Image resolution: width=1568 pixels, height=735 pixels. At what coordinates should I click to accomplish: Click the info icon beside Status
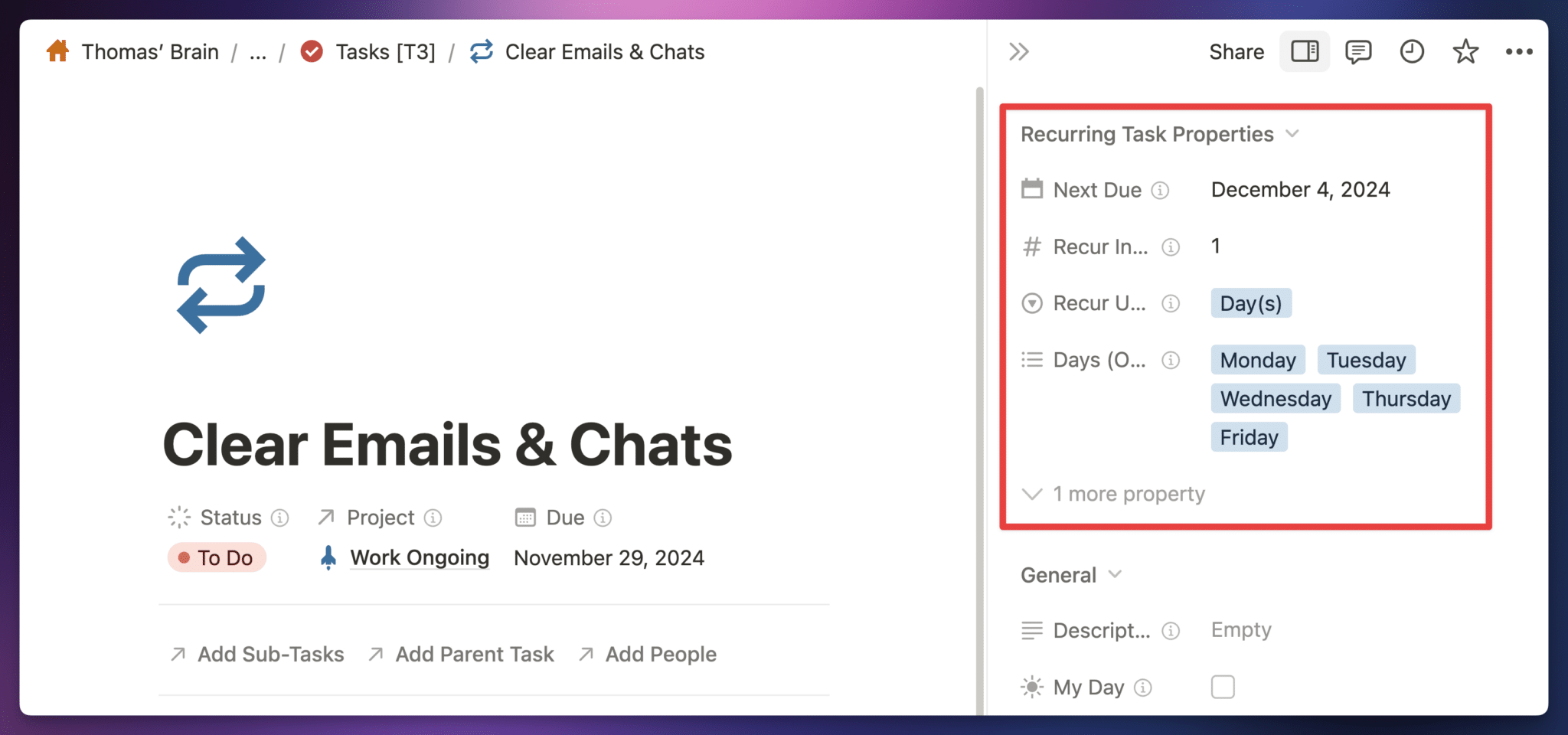(x=281, y=518)
